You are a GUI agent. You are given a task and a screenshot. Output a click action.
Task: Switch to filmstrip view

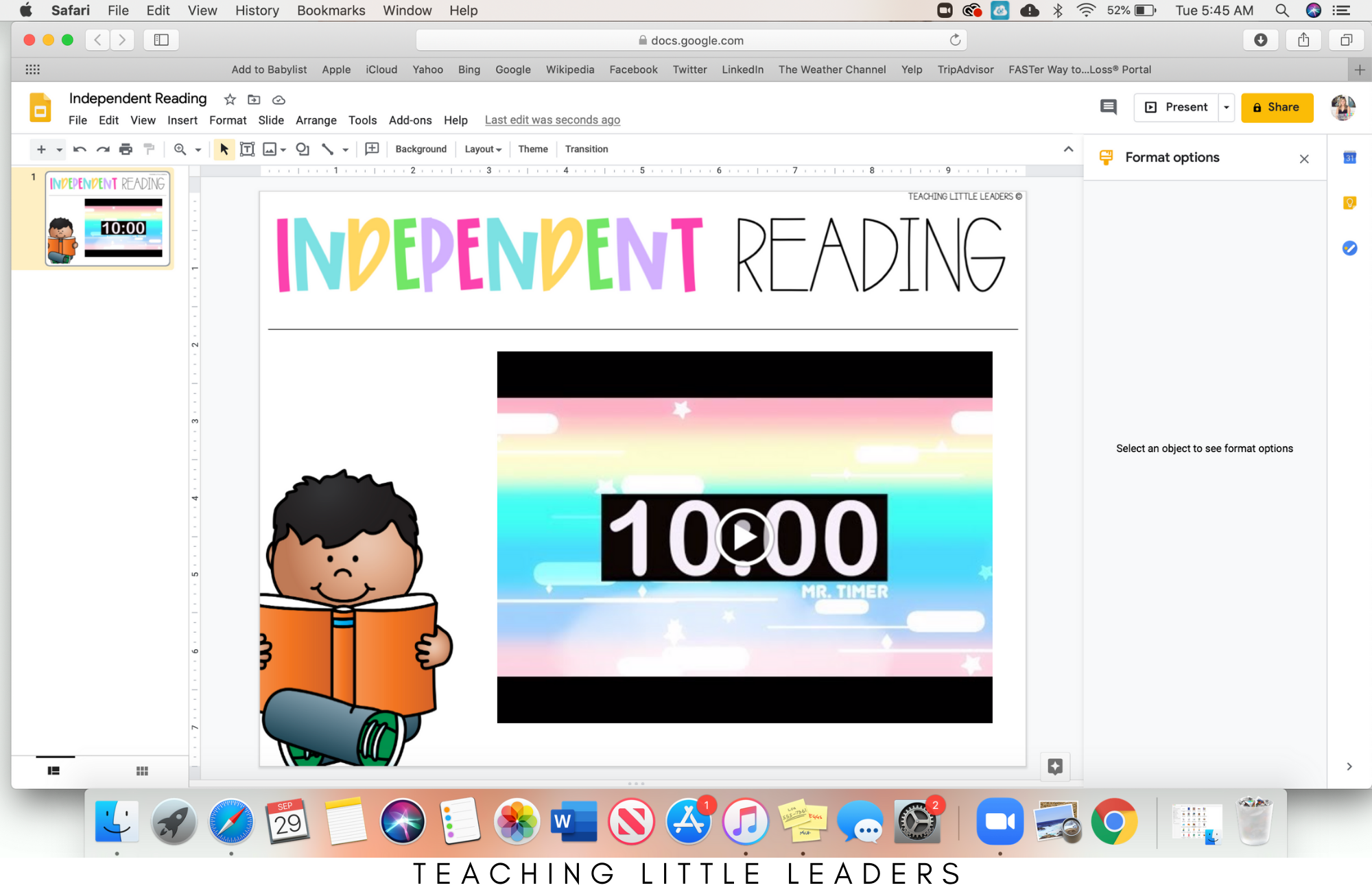pyautogui.click(x=54, y=771)
